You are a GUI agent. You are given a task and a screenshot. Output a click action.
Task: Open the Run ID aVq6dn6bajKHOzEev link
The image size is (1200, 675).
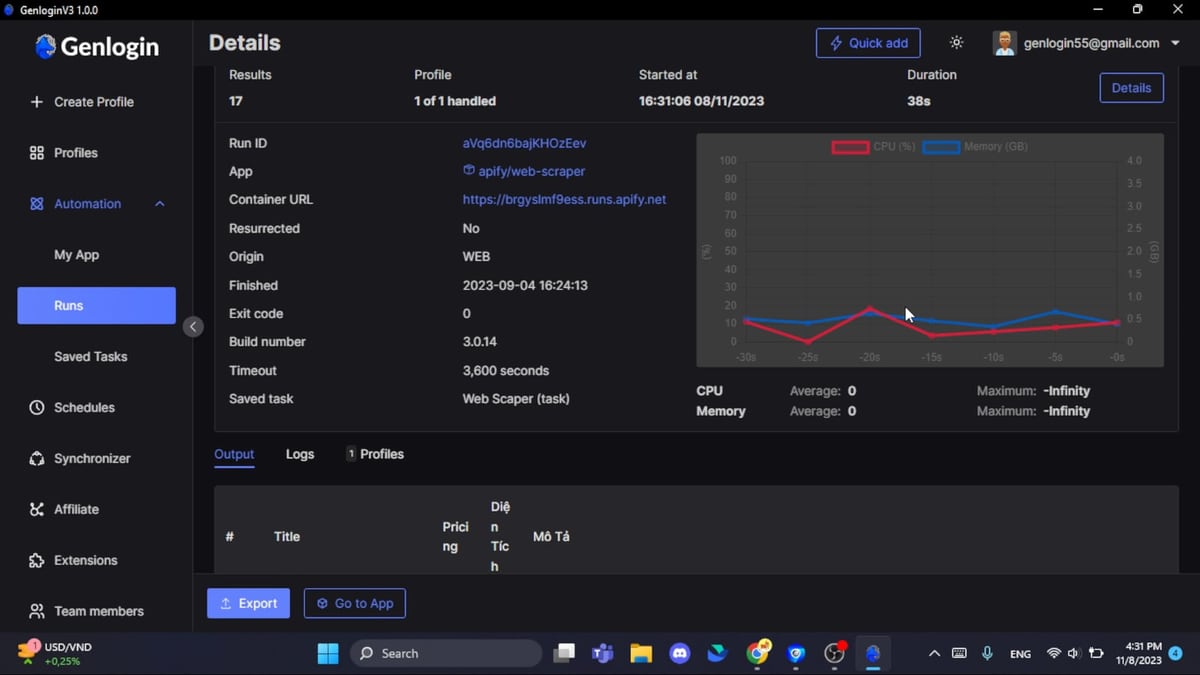click(x=524, y=143)
